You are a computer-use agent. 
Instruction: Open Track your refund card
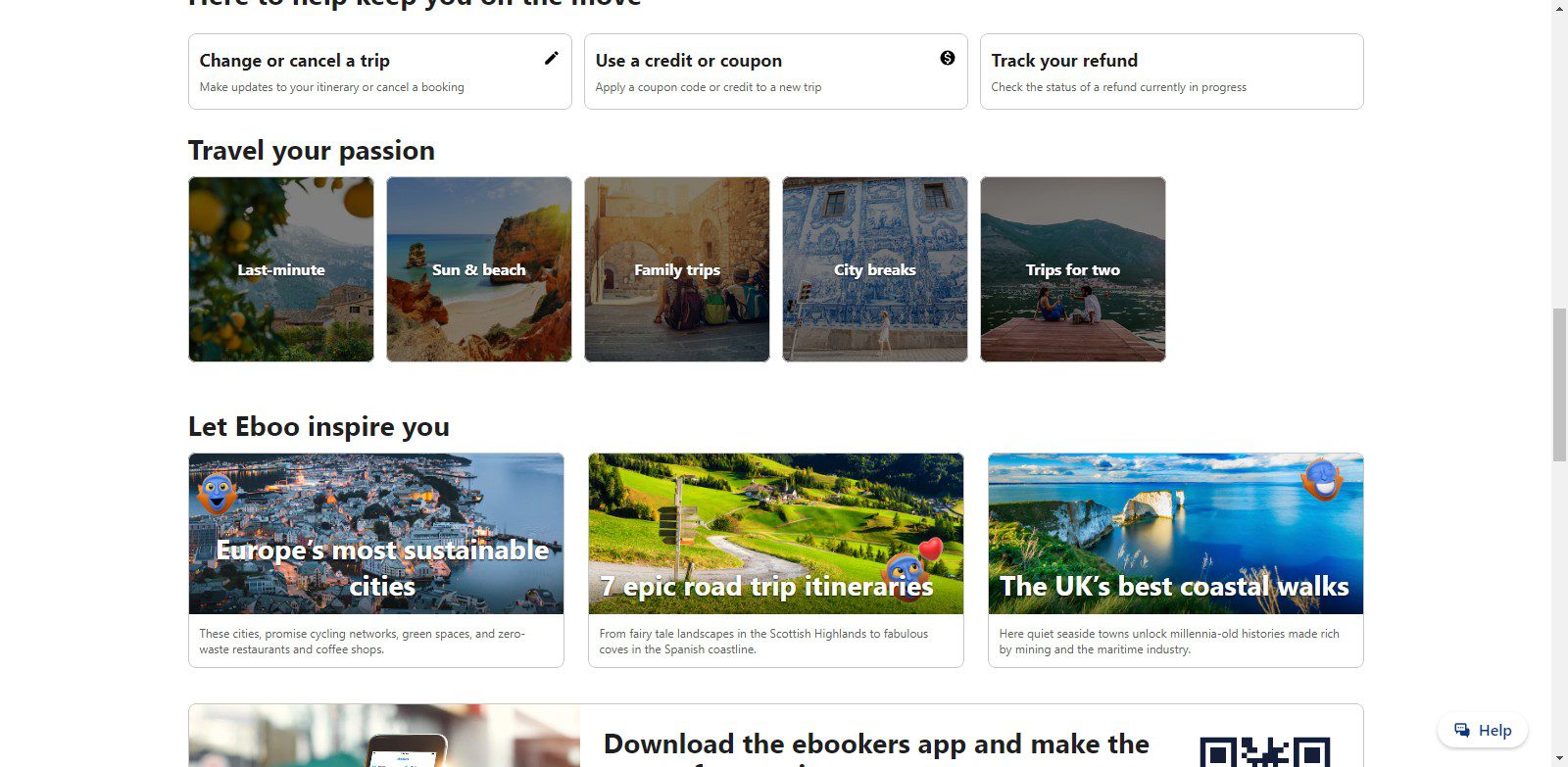click(x=1171, y=72)
